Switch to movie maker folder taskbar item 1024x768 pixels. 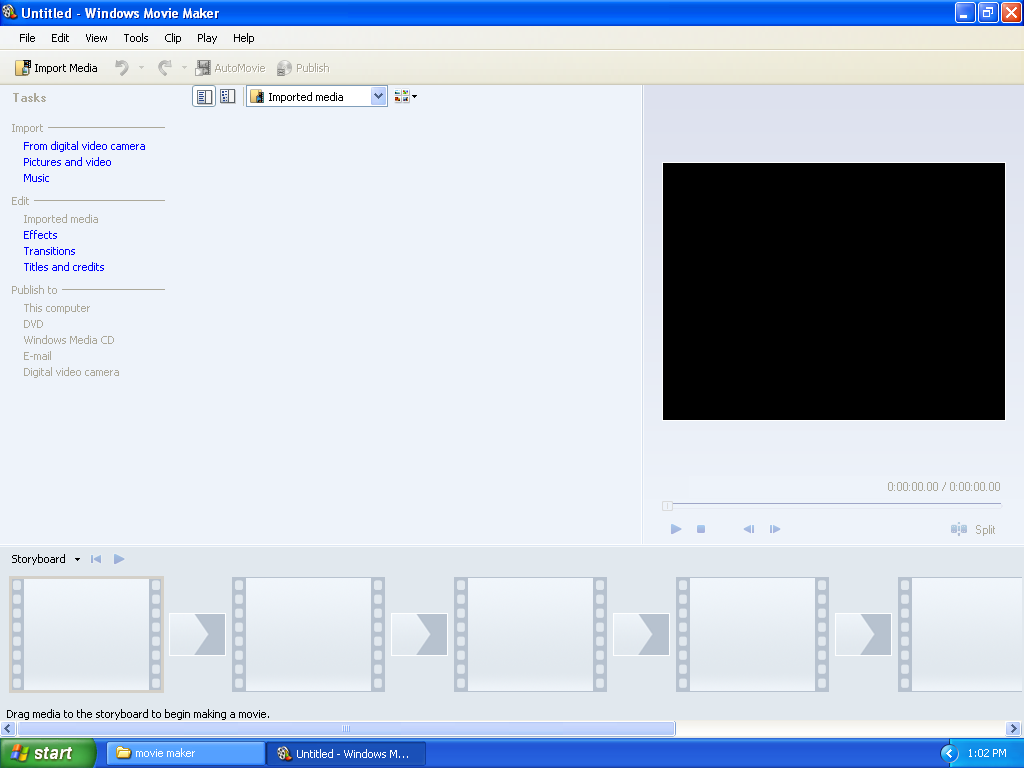tap(185, 753)
